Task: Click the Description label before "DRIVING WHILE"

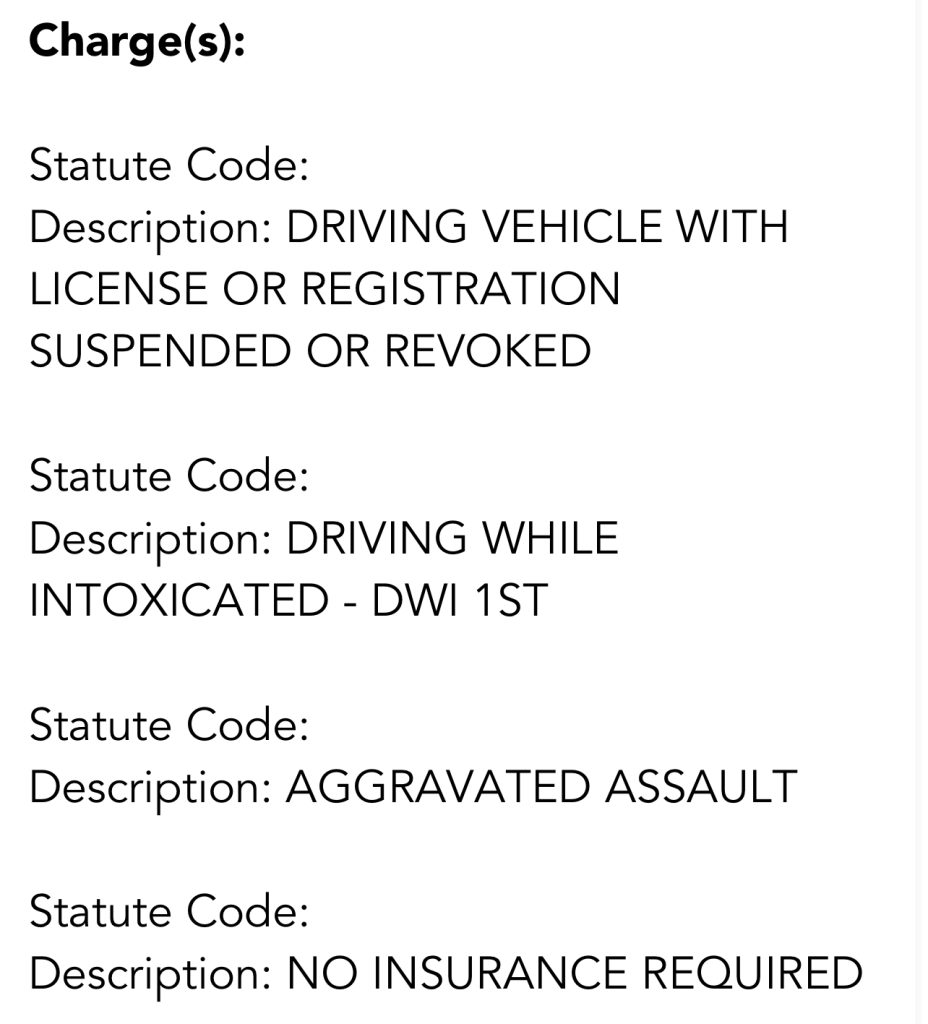Action: click(150, 539)
